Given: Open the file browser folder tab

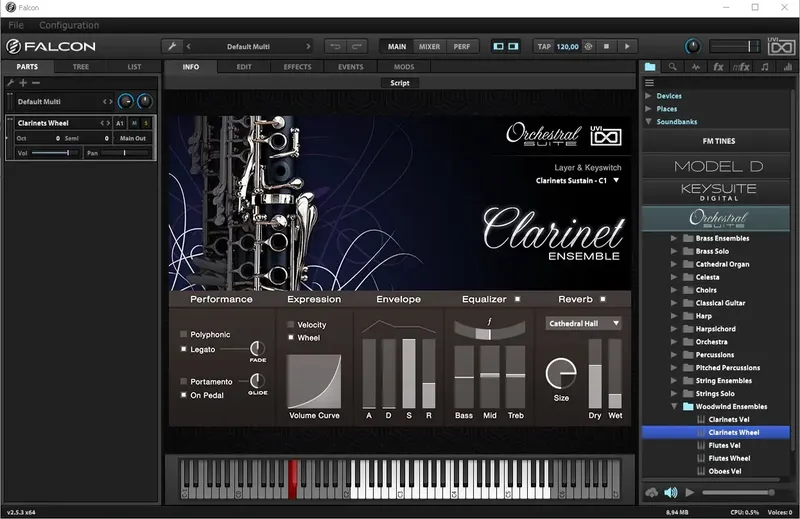Looking at the screenshot, I should [650, 67].
